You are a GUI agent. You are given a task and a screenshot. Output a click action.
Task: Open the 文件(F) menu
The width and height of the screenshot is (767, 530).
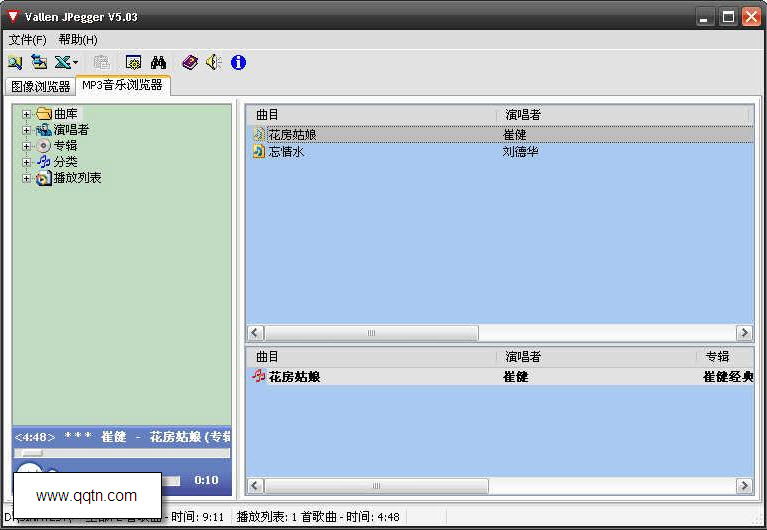pos(27,40)
